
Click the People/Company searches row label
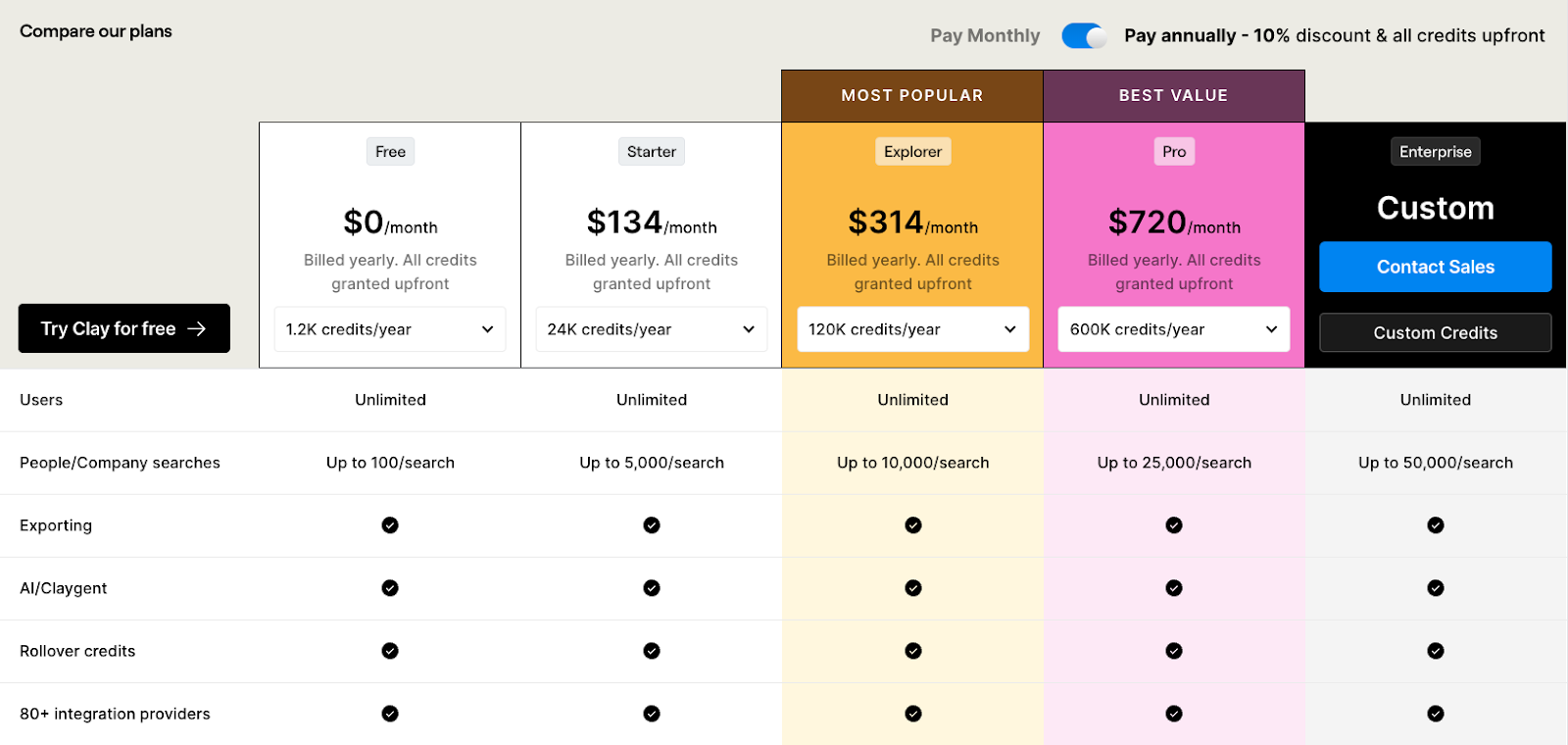[x=120, y=463]
